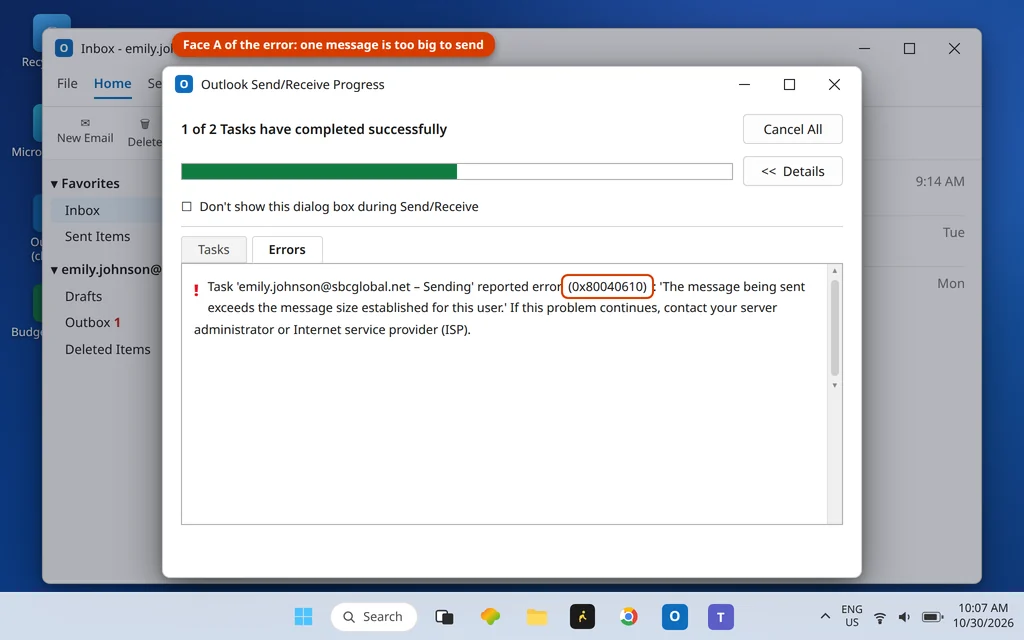Switch to the Tasks tab
1024x640 pixels.
point(214,249)
